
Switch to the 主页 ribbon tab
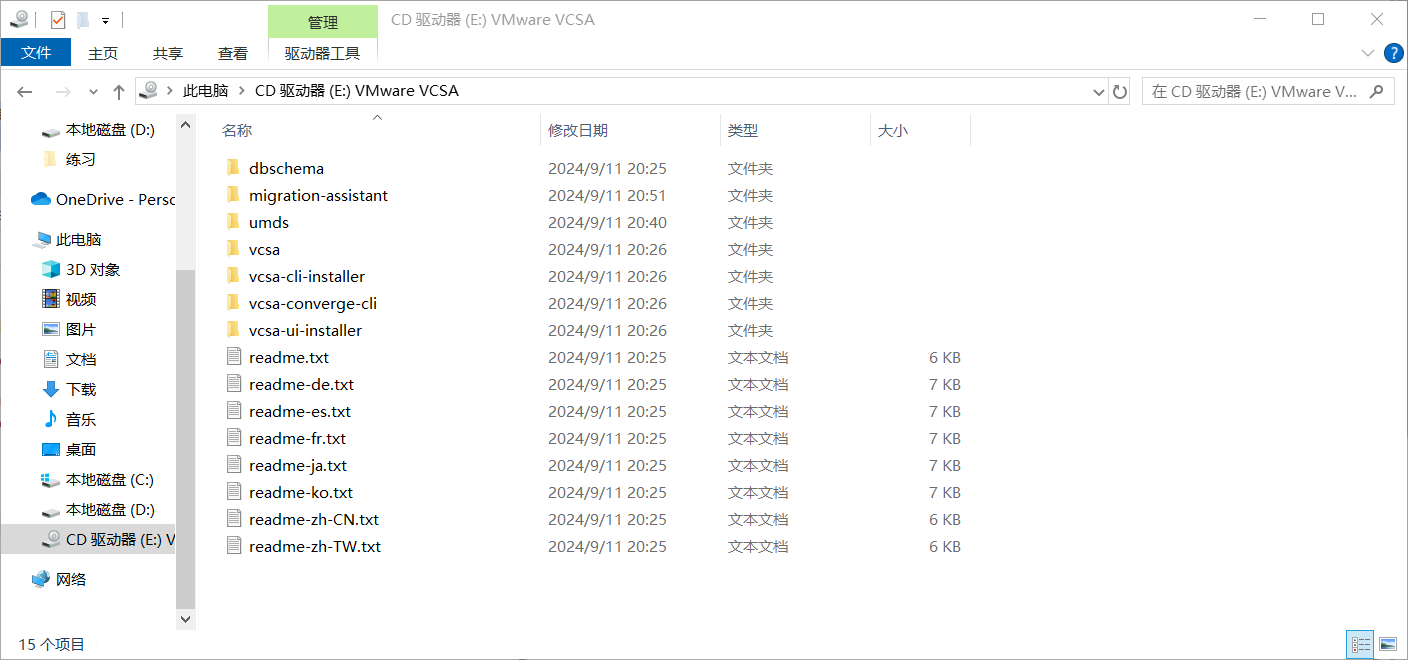point(103,53)
